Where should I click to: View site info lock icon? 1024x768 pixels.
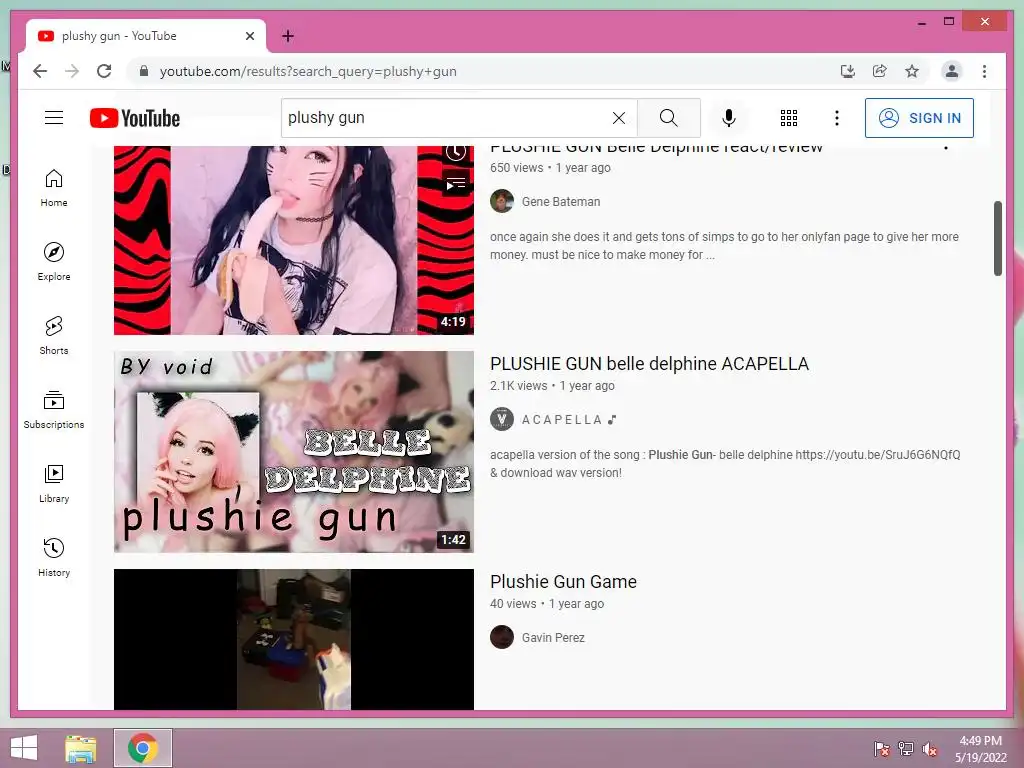[x=144, y=71]
